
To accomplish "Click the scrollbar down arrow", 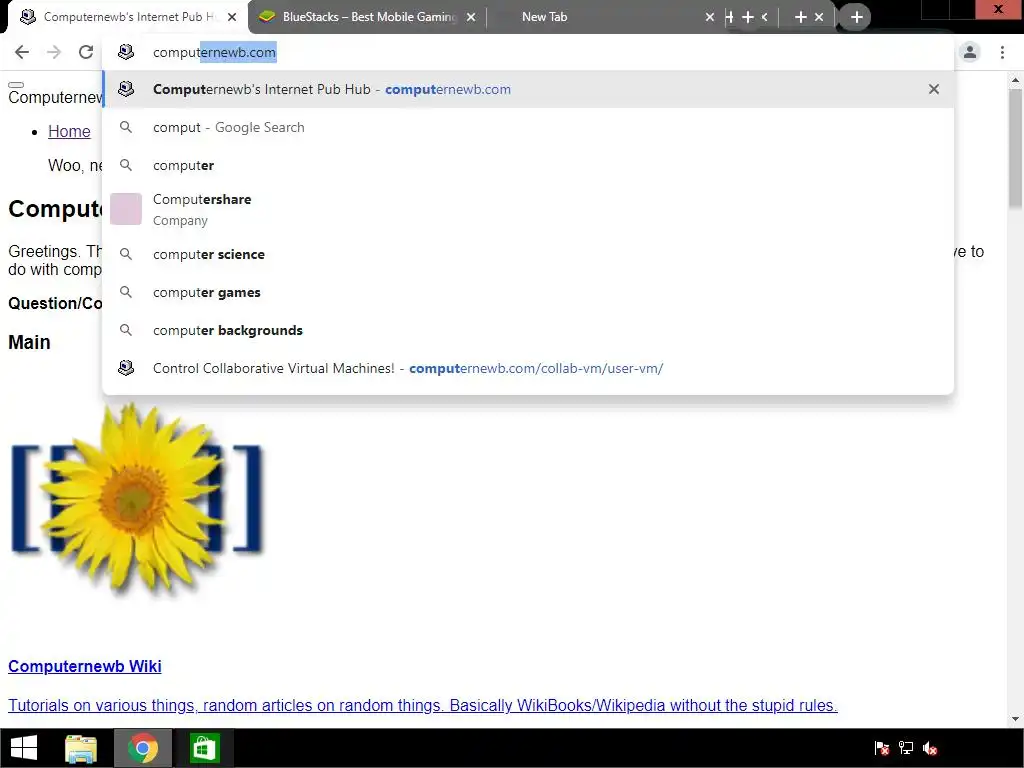I will pyautogui.click(x=1015, y=719).
